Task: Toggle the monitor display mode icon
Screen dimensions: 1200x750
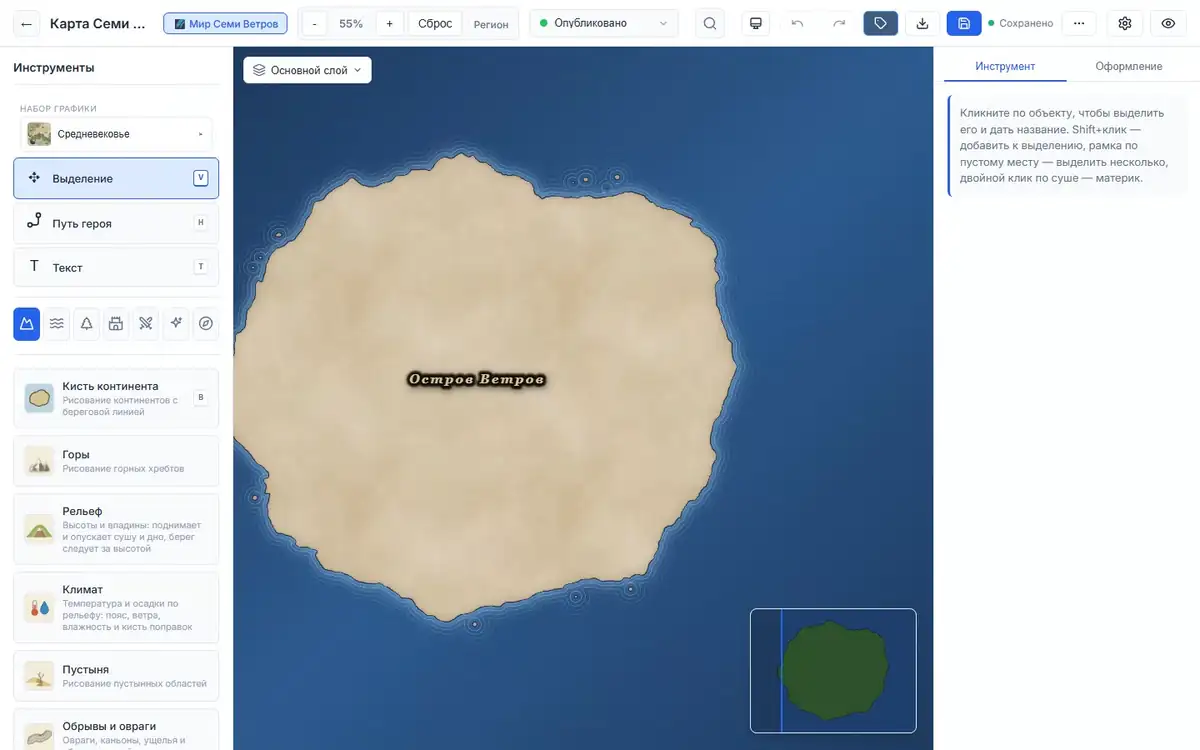Action: [755, 23]
